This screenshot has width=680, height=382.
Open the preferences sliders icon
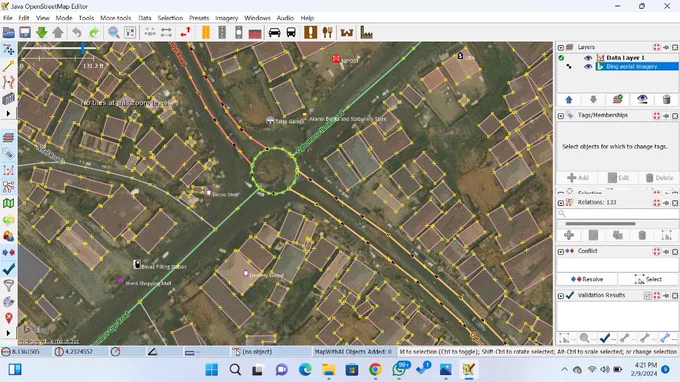tap(130, 33)
